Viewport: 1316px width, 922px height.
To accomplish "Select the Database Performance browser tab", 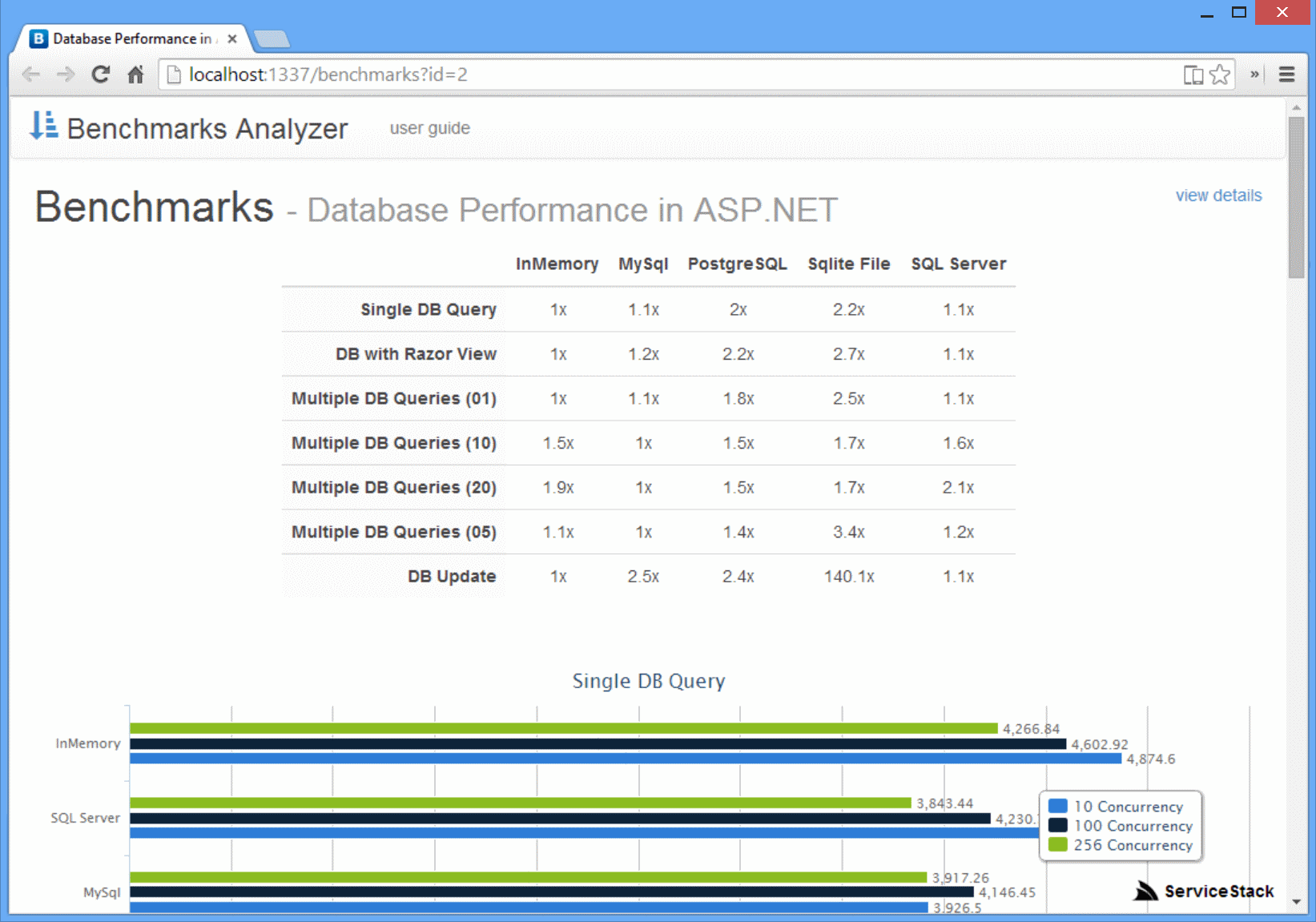I will pyautogui.click(x=131, y=38).
